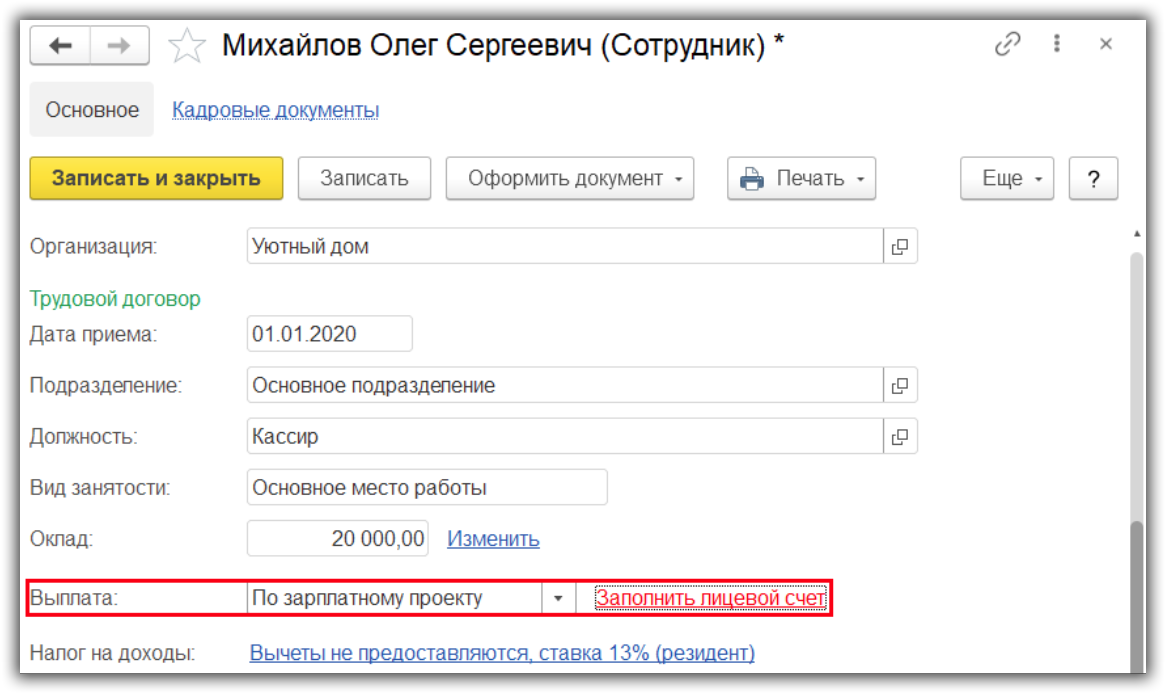
Task: Open the Основное подразделение record
Action: pos(900,385)
